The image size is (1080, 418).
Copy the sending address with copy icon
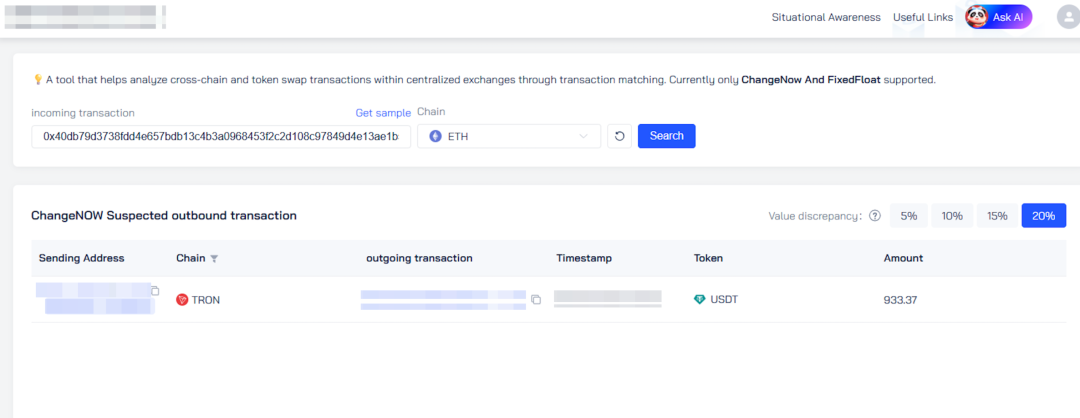pos(155,291)
